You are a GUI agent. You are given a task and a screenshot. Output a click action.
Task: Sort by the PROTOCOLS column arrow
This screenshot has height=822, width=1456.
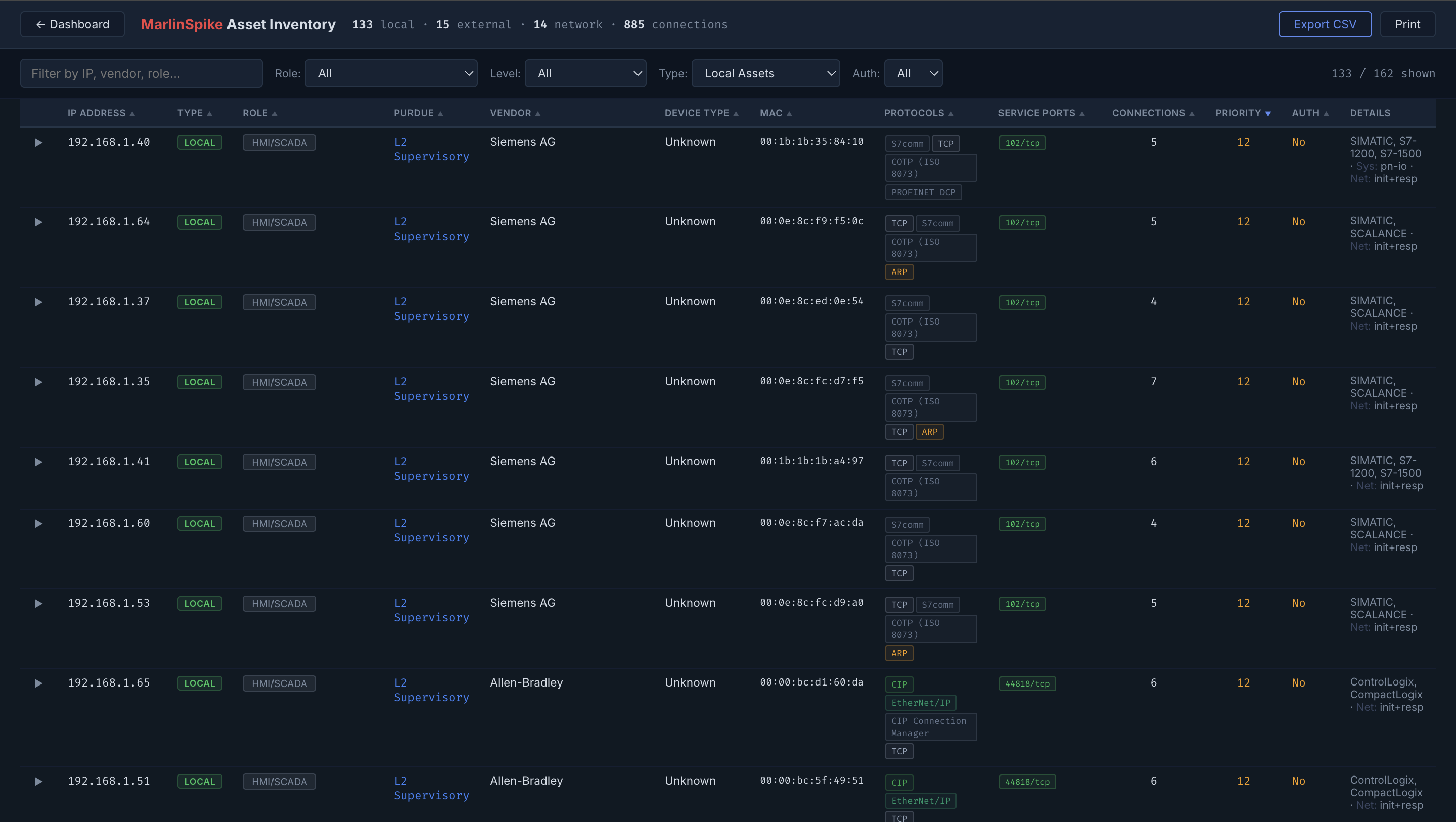(x=951, y=113)
